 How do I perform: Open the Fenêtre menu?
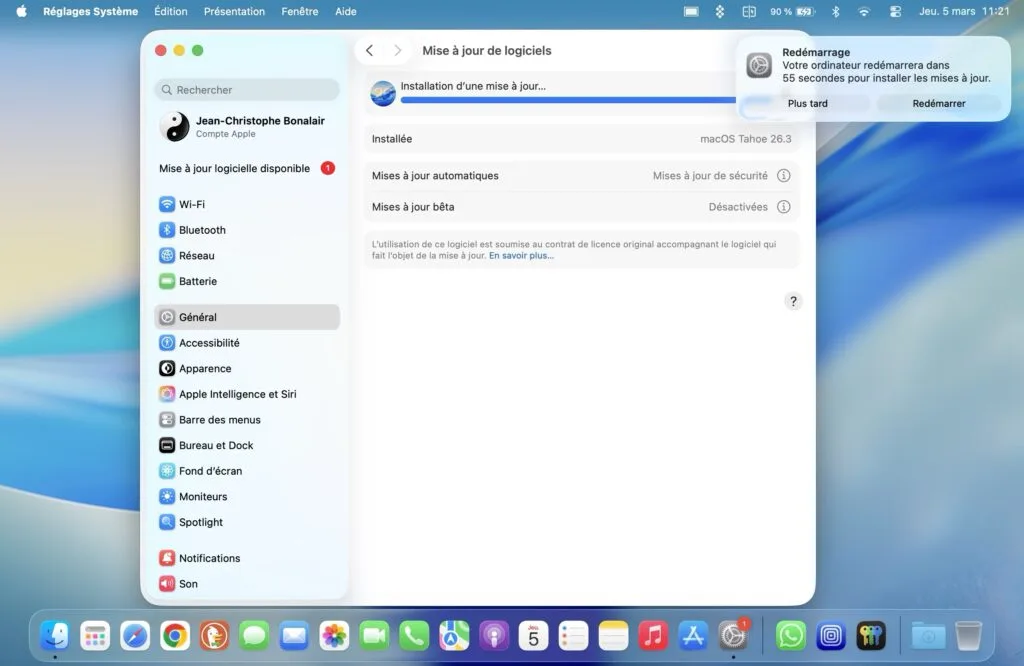(x=300, y=11)
